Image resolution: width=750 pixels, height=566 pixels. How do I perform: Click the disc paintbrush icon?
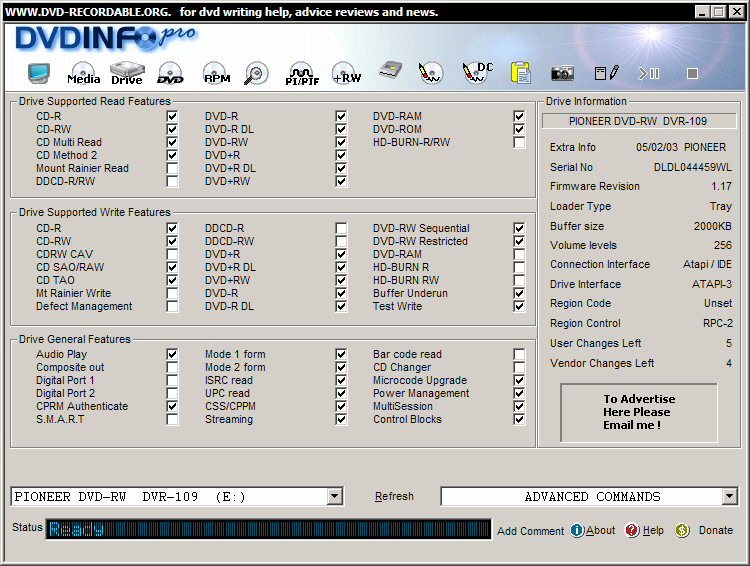pyautogui.click(x=430, y=73)
